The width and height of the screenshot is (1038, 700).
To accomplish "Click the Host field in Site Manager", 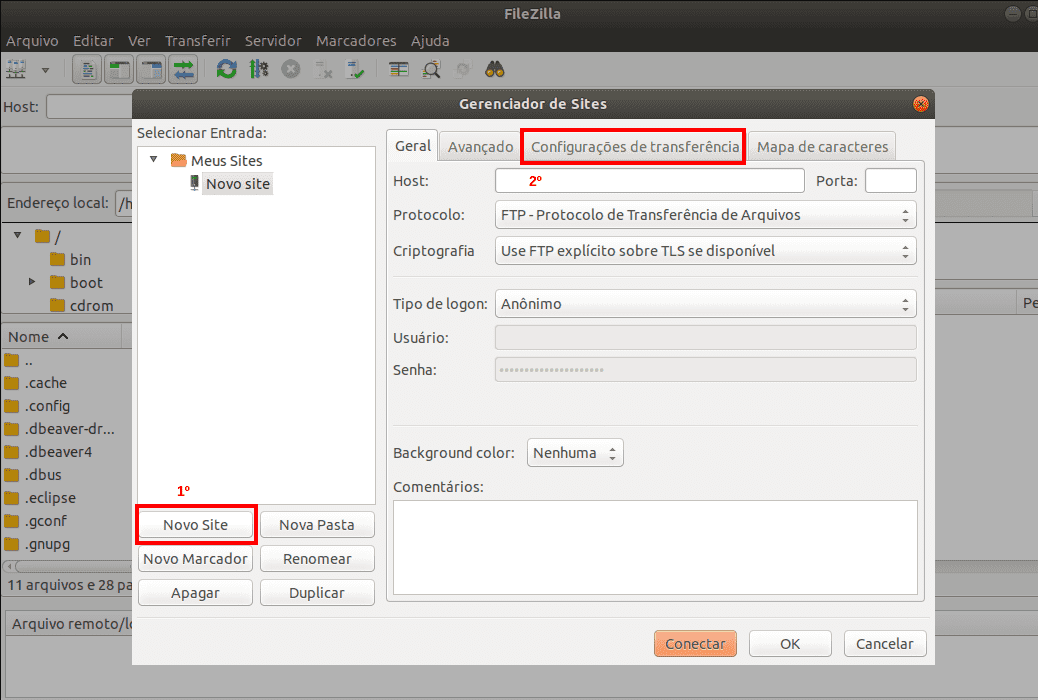I will point(649,180).
